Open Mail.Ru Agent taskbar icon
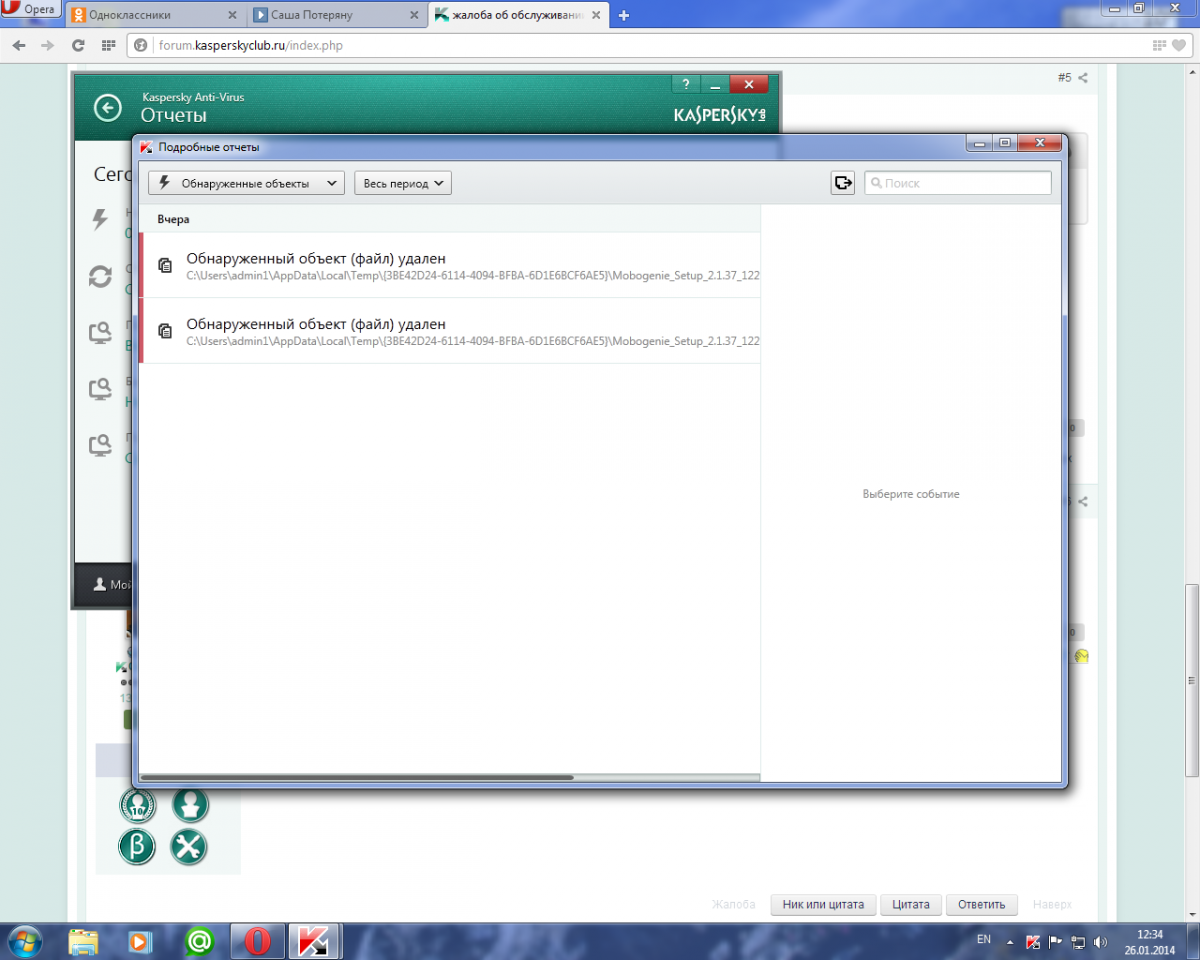Screen dimensions: 1200x960 [x=199, y=941]
